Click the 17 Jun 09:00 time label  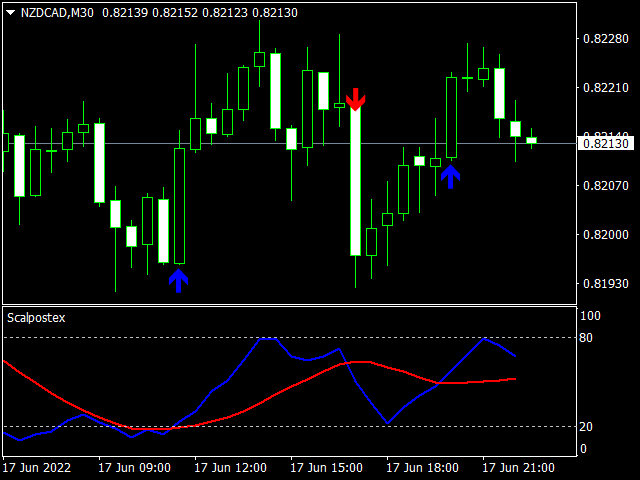point(135,468)
